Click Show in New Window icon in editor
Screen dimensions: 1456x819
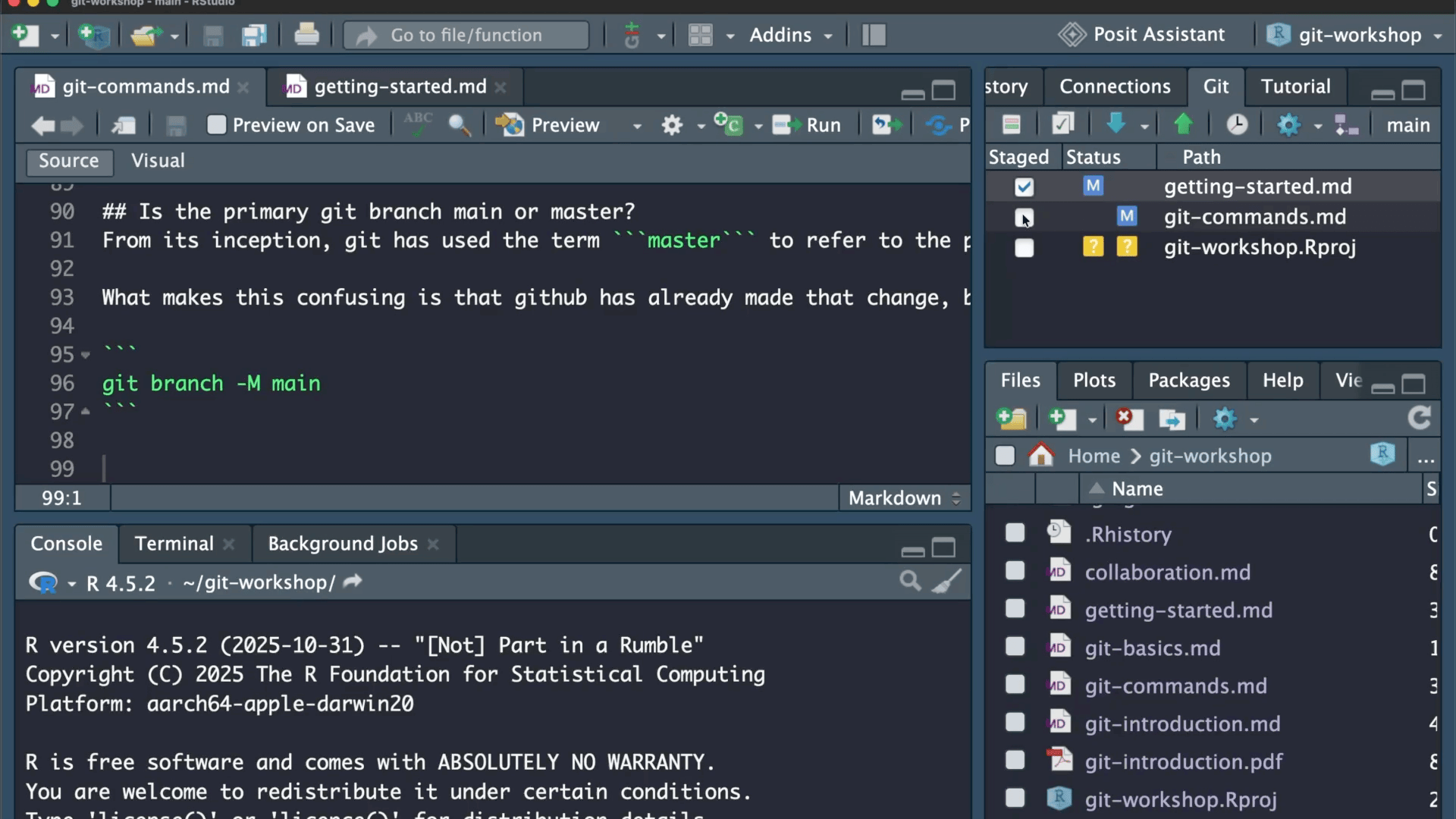click(124, 125)
